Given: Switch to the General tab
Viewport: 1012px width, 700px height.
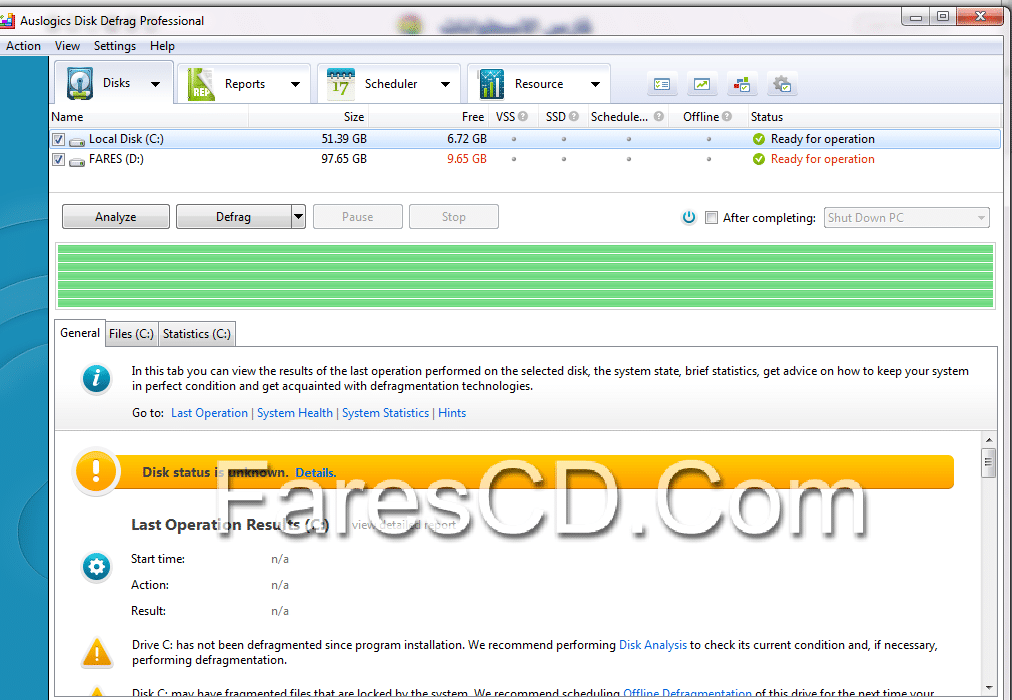Looking at the screenshot, I should 80,333.
